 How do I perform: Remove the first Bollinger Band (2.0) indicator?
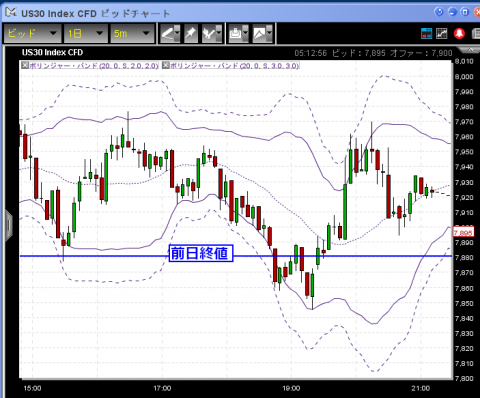point(25,65)
